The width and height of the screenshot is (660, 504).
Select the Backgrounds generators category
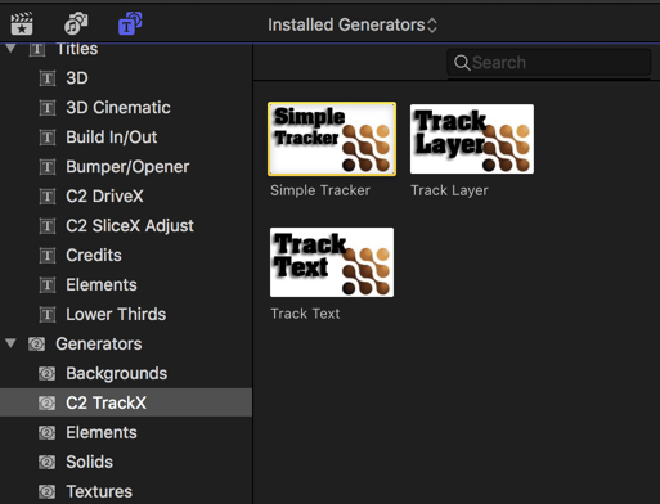tap(126, 373)
